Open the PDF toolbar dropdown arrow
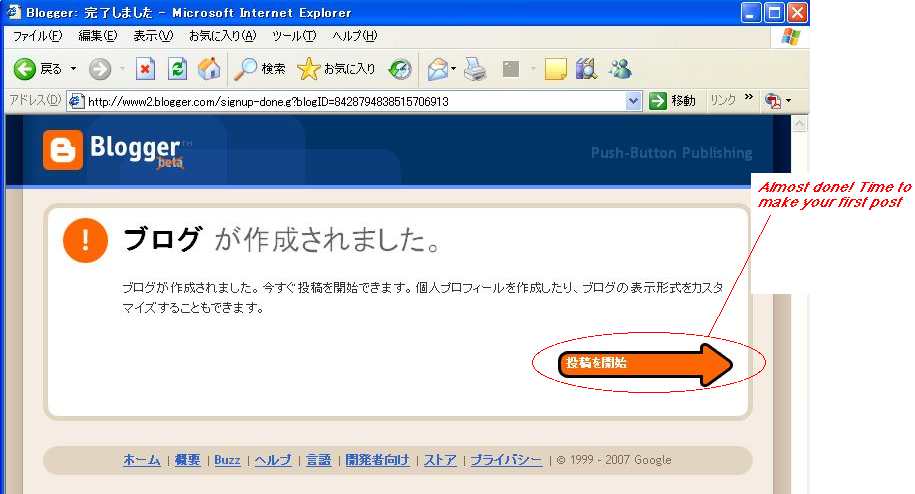915x494 pixels. (788, 101)
